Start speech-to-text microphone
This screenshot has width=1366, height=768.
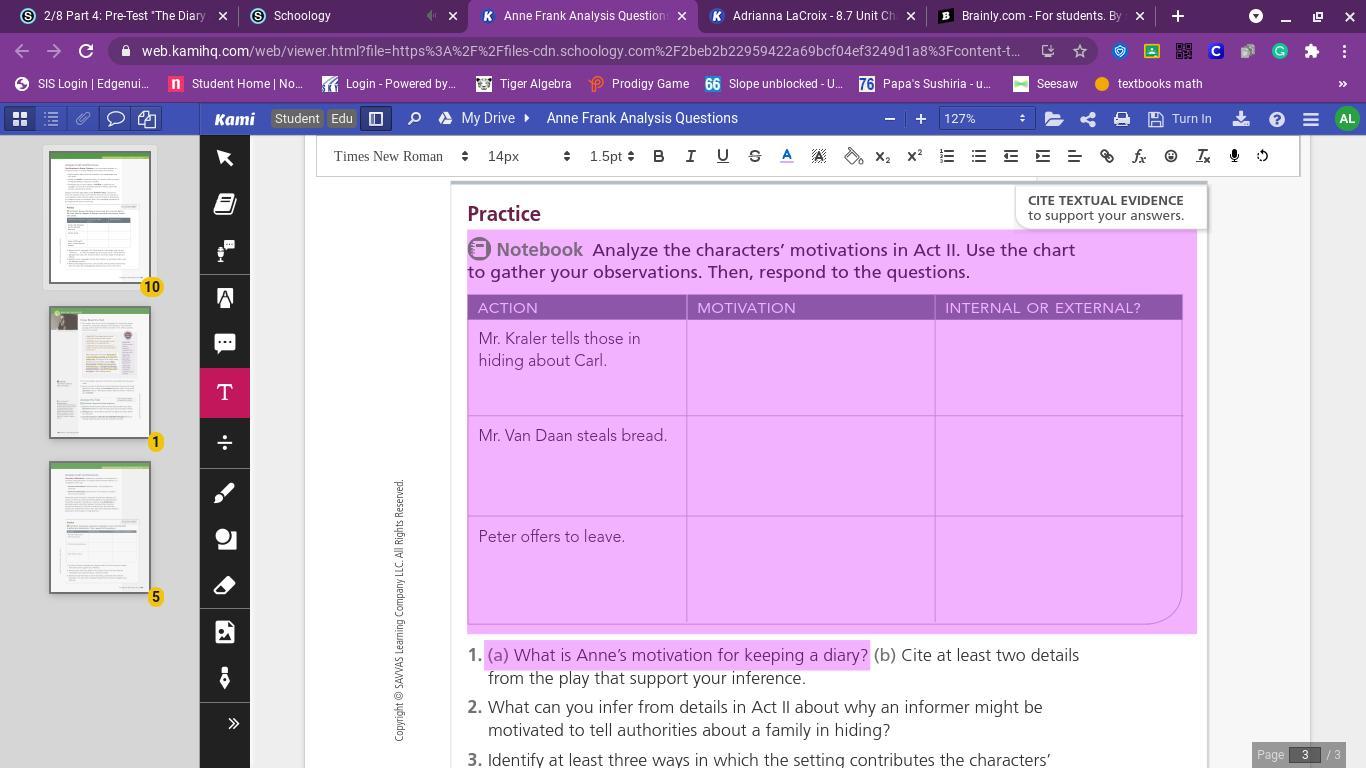coord(1234,156)
